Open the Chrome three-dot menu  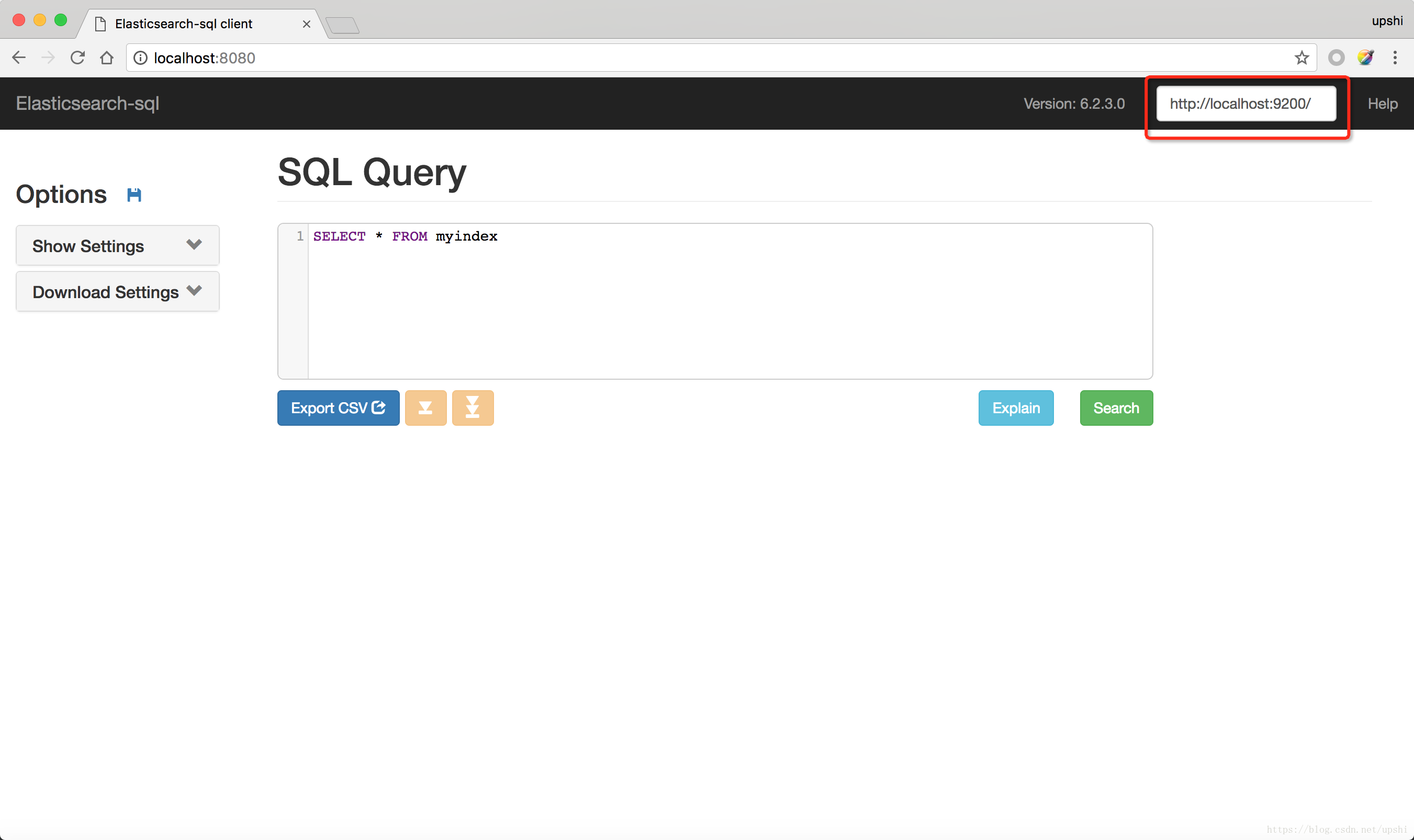click(x=1395, y=58)
